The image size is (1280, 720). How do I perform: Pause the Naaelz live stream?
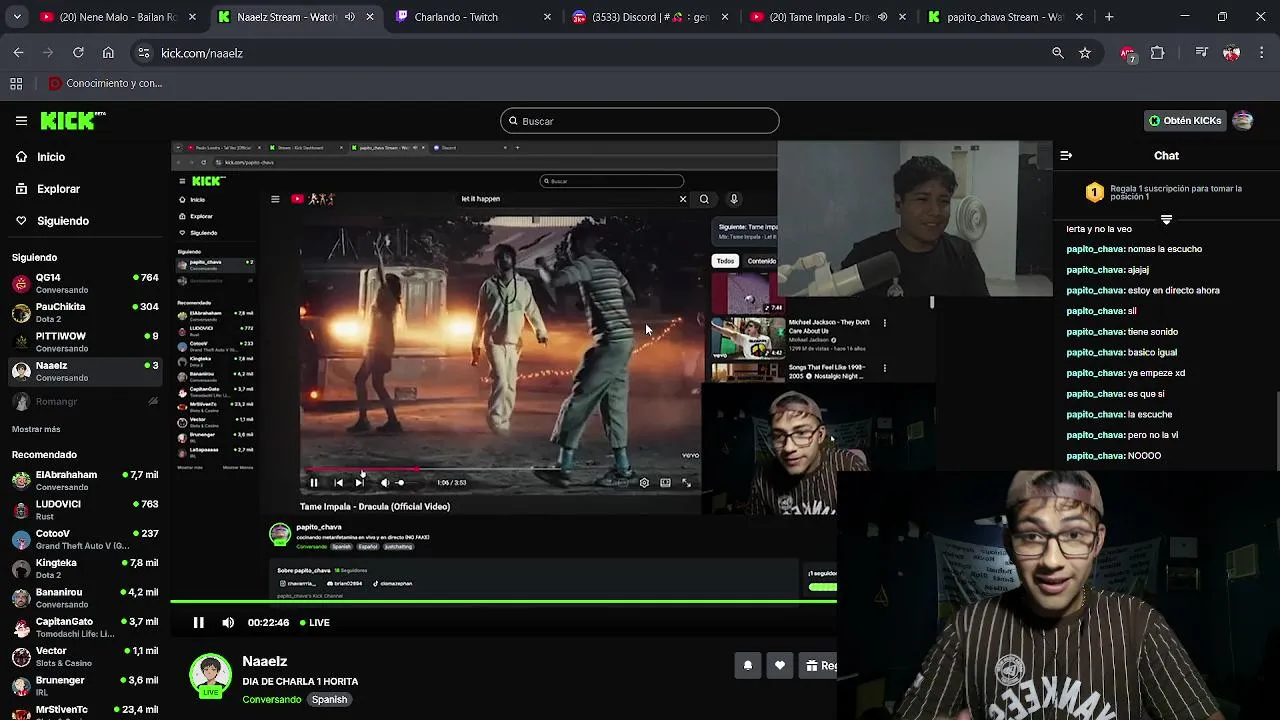(x=199, y=623)
